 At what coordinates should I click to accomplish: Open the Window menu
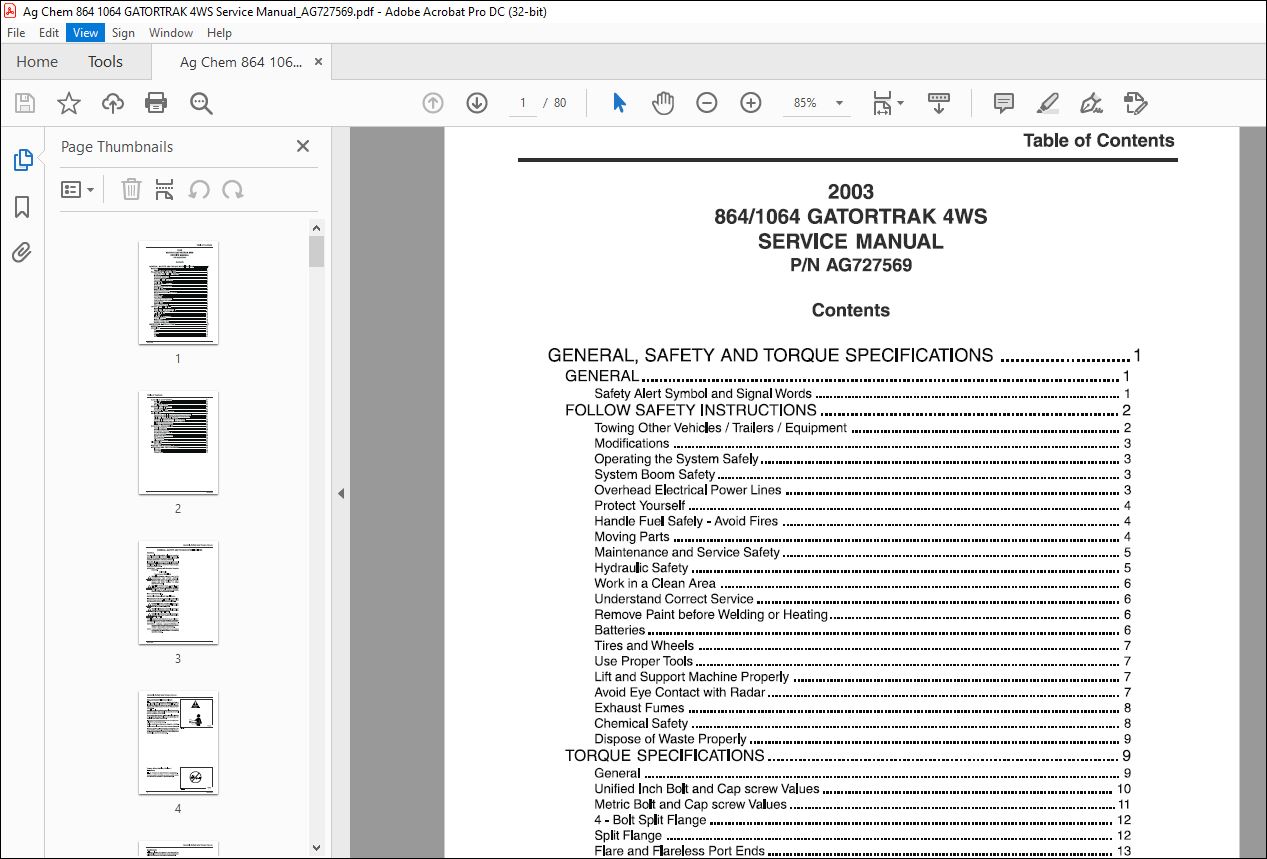171,33
